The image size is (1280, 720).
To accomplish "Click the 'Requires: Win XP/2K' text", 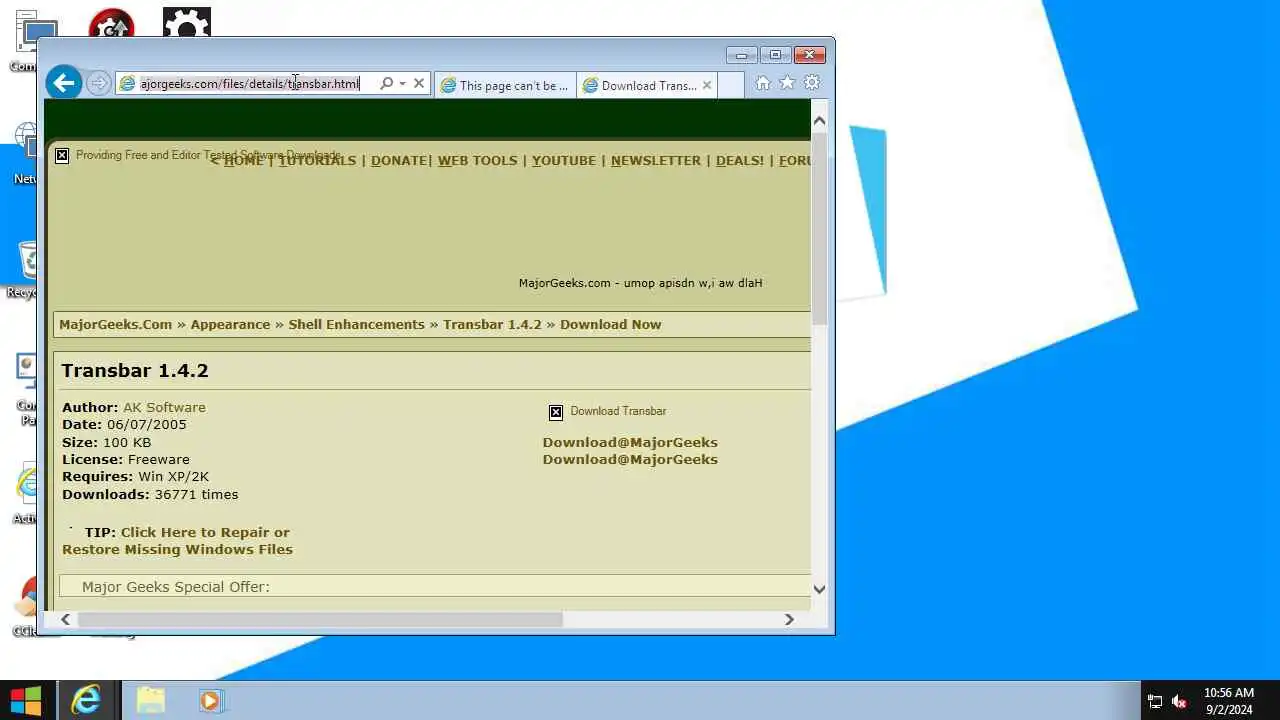I will pos(135,477).
